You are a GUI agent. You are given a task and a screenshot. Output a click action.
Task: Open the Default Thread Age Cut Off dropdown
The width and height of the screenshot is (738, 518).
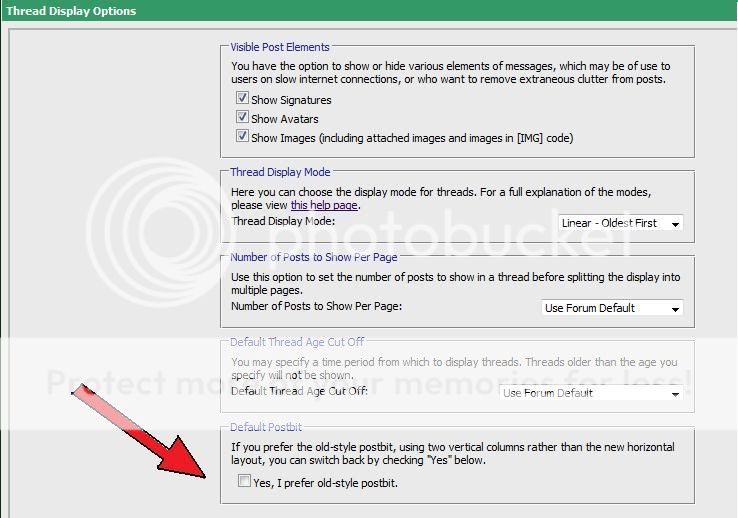[590, 393]
